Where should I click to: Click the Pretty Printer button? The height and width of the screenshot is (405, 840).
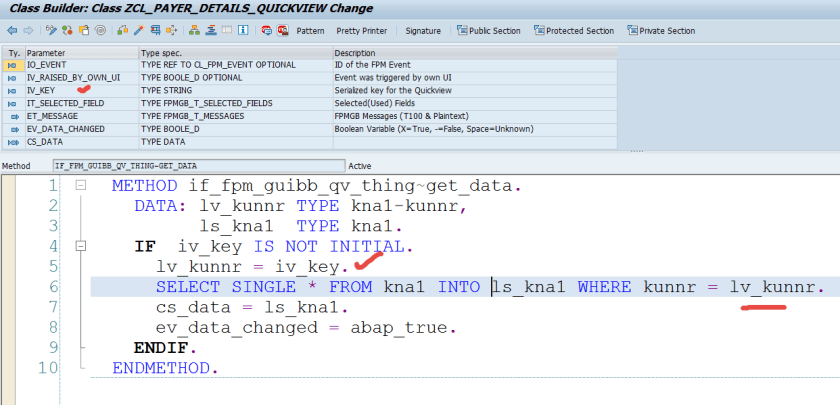[x=362, y=31]
